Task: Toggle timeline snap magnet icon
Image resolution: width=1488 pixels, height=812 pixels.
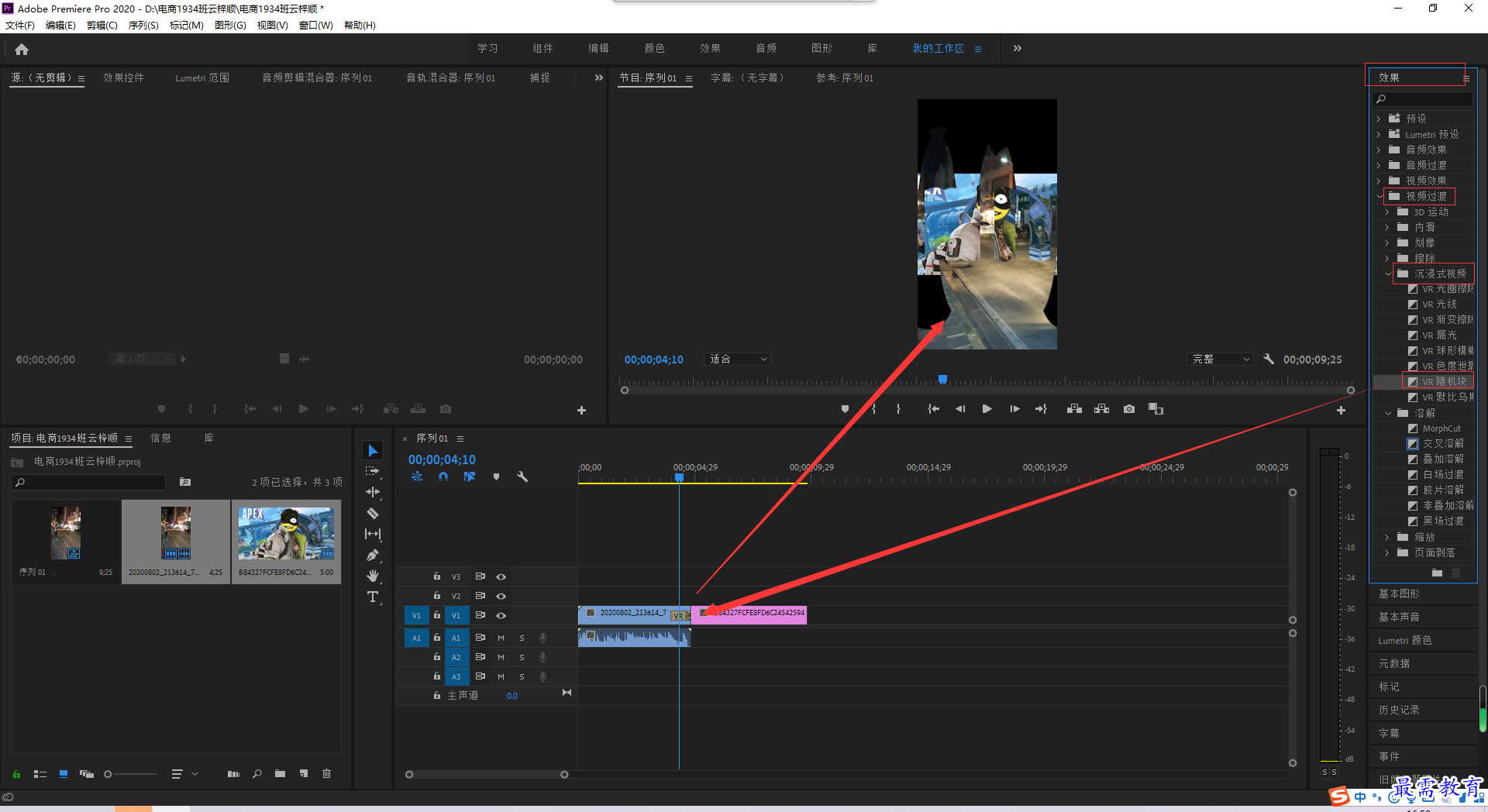Action: click(x=443, y=477)
